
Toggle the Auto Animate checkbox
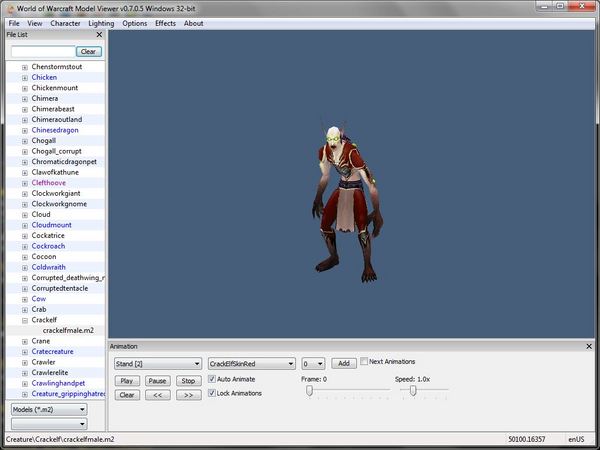(212, 380)
